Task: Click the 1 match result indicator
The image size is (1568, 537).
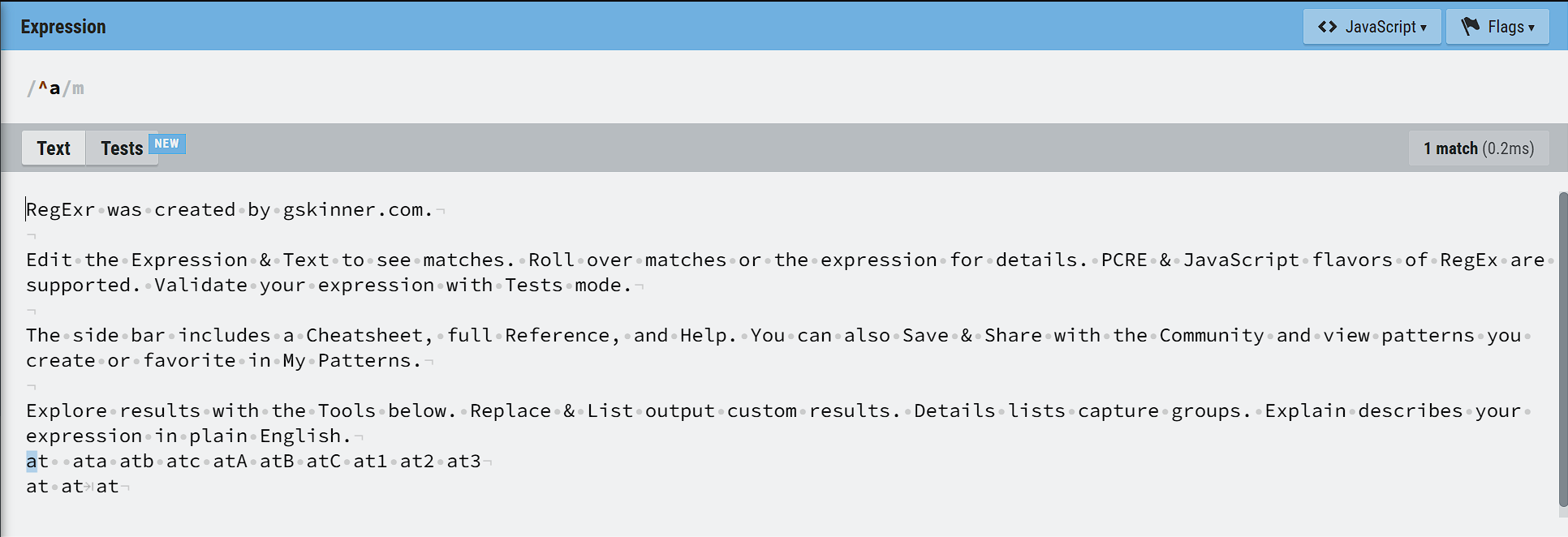Action: [1479, 148]
